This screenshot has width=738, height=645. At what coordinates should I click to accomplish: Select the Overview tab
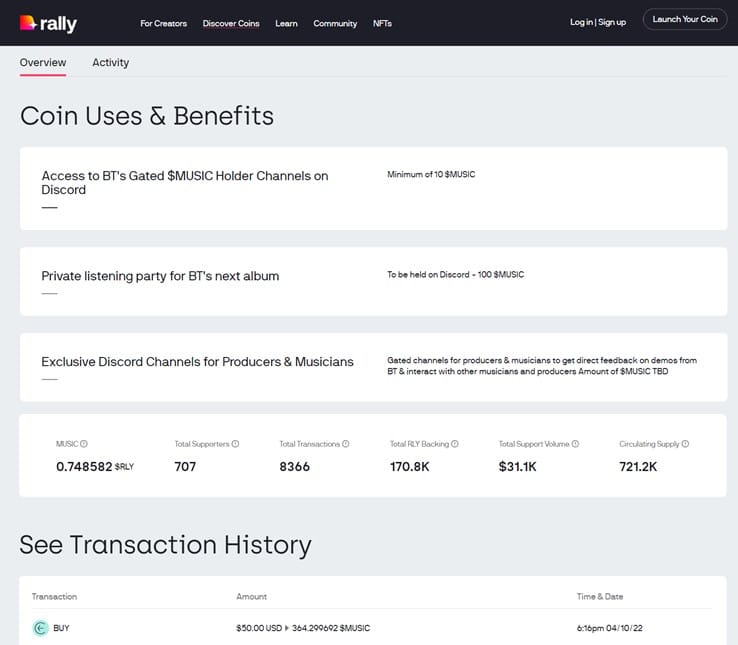click(43, 62)
